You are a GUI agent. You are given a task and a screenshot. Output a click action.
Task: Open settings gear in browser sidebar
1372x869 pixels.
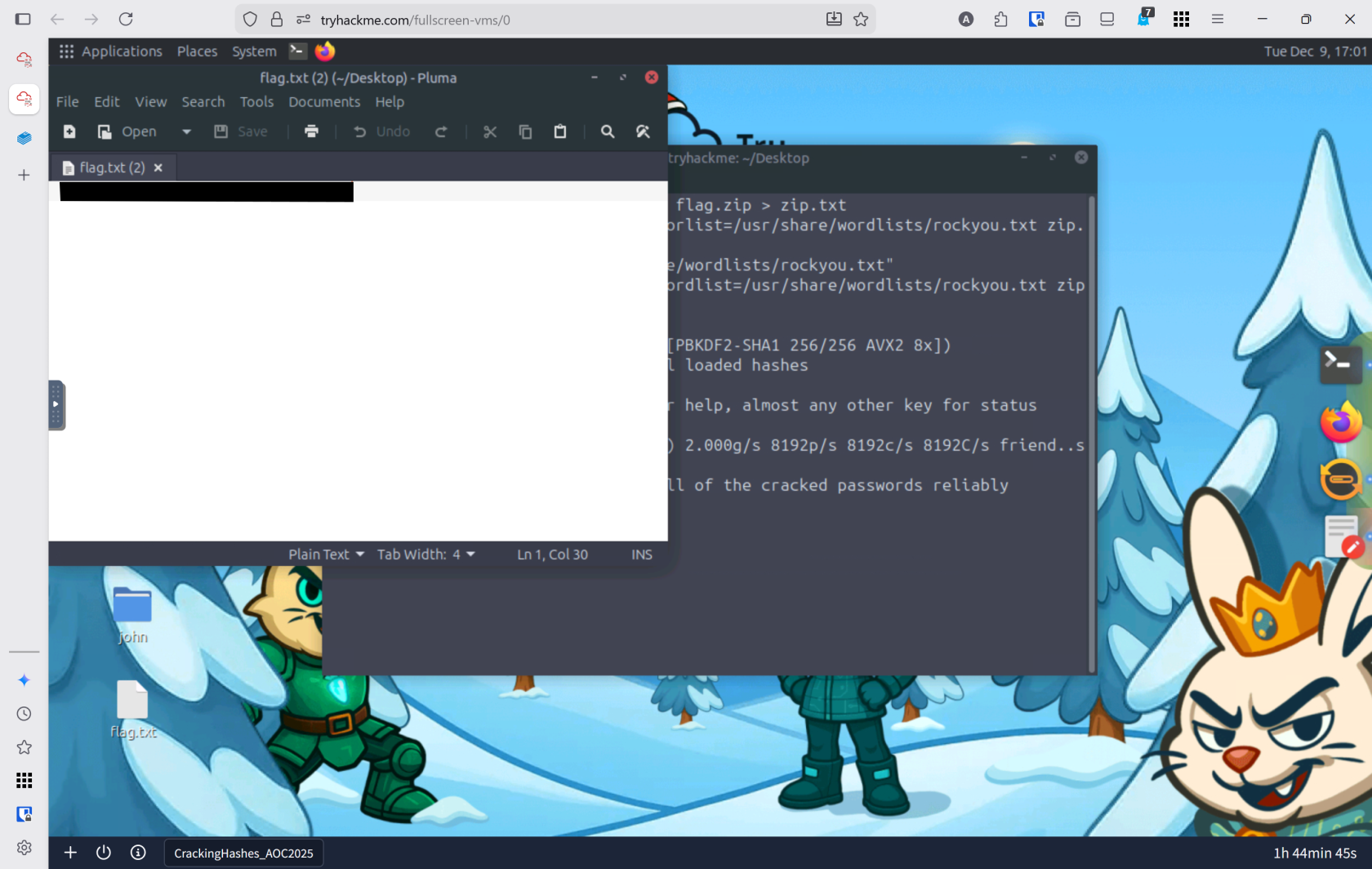tap(24, 848)
